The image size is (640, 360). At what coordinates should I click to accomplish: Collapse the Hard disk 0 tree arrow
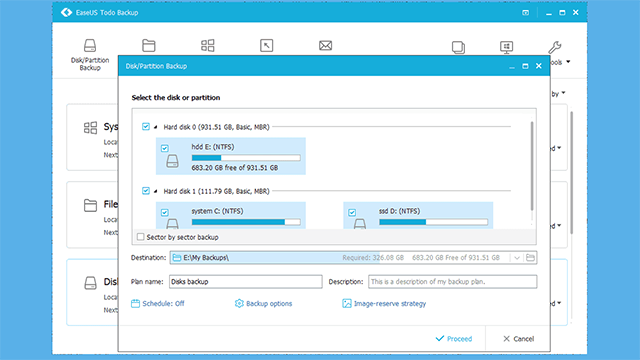tap(156, 127)
